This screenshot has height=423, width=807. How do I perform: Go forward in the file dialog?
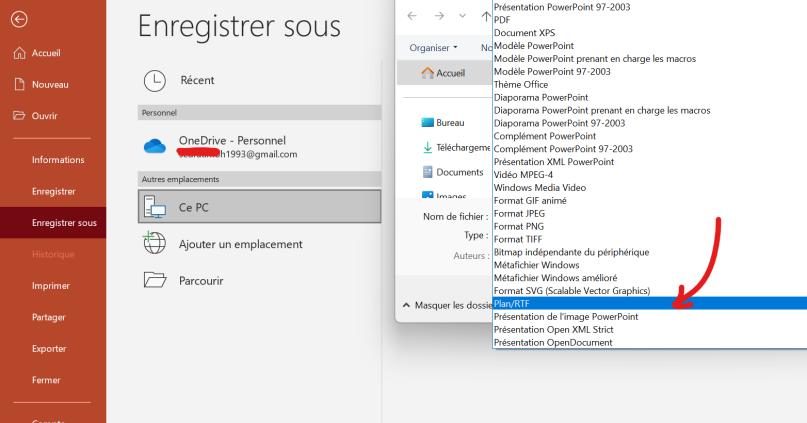[x=439, y=16]
